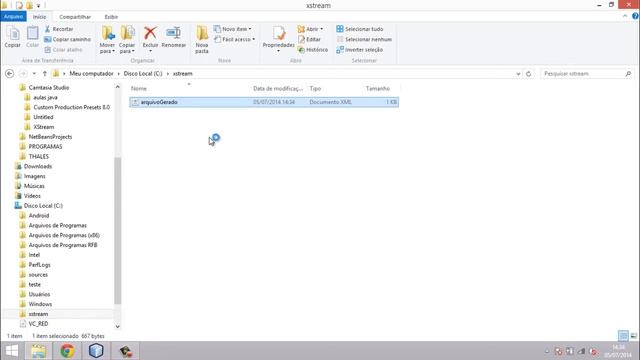Sort by the Tamanho column header

pos(378,88)
